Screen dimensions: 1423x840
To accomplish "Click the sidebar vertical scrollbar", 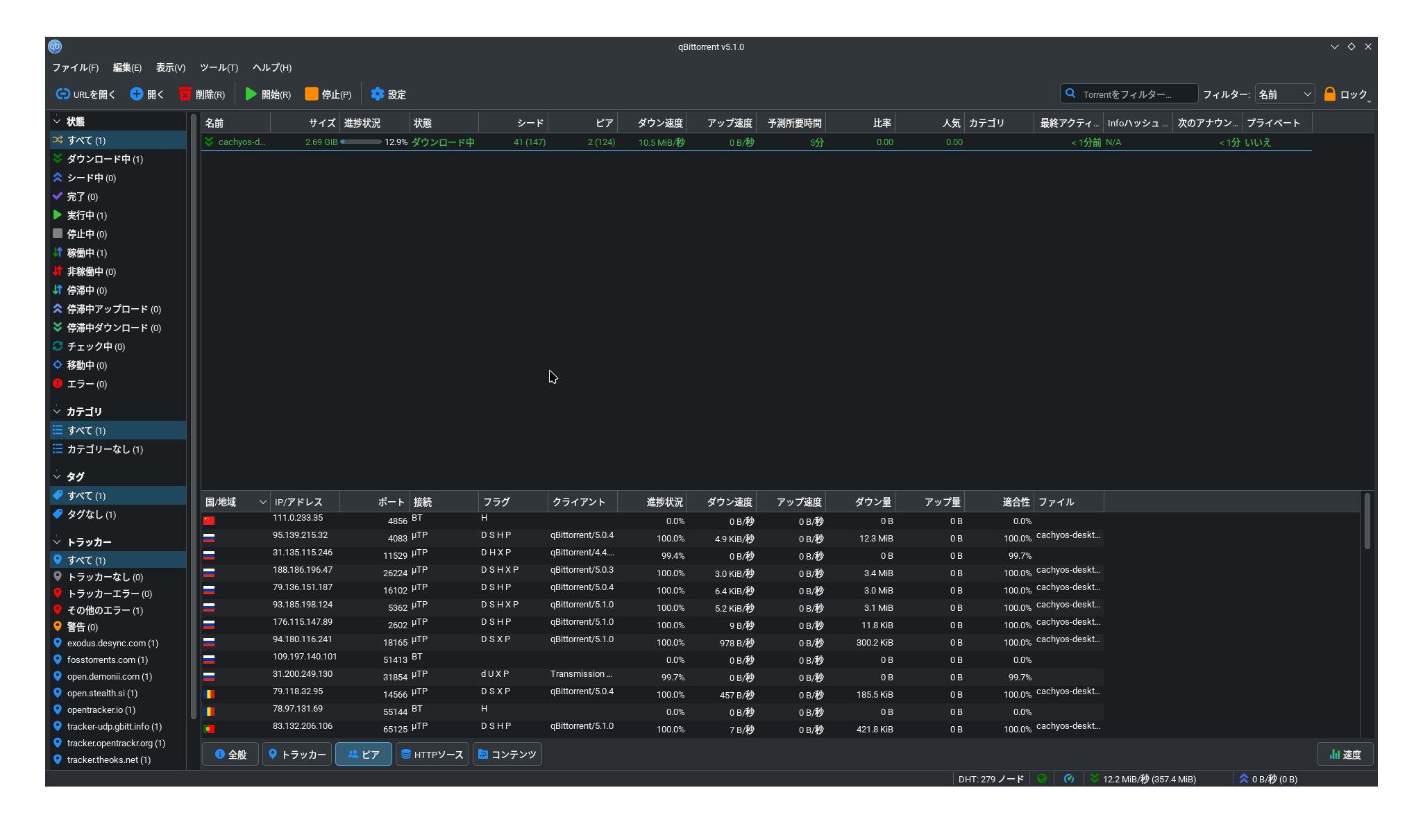I will coord(193,417).
